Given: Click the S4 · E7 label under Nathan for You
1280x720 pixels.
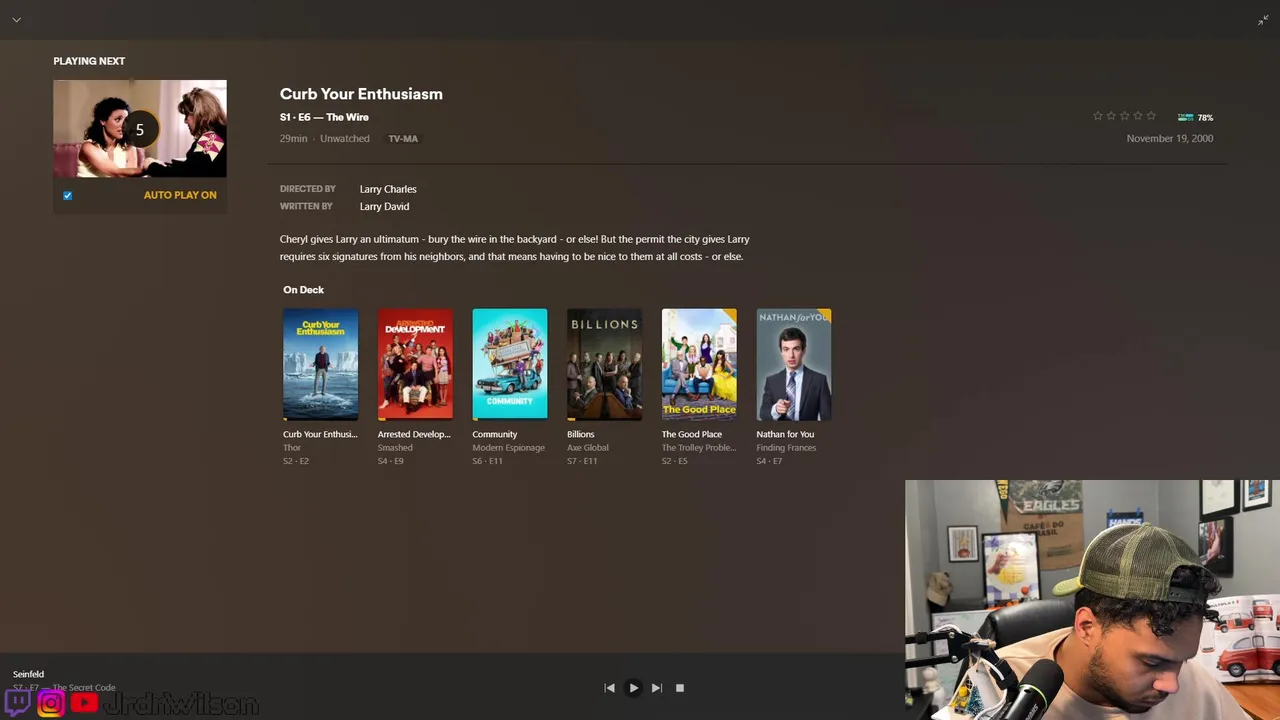Looking at the screenshot, I should (x=769, y=461).
